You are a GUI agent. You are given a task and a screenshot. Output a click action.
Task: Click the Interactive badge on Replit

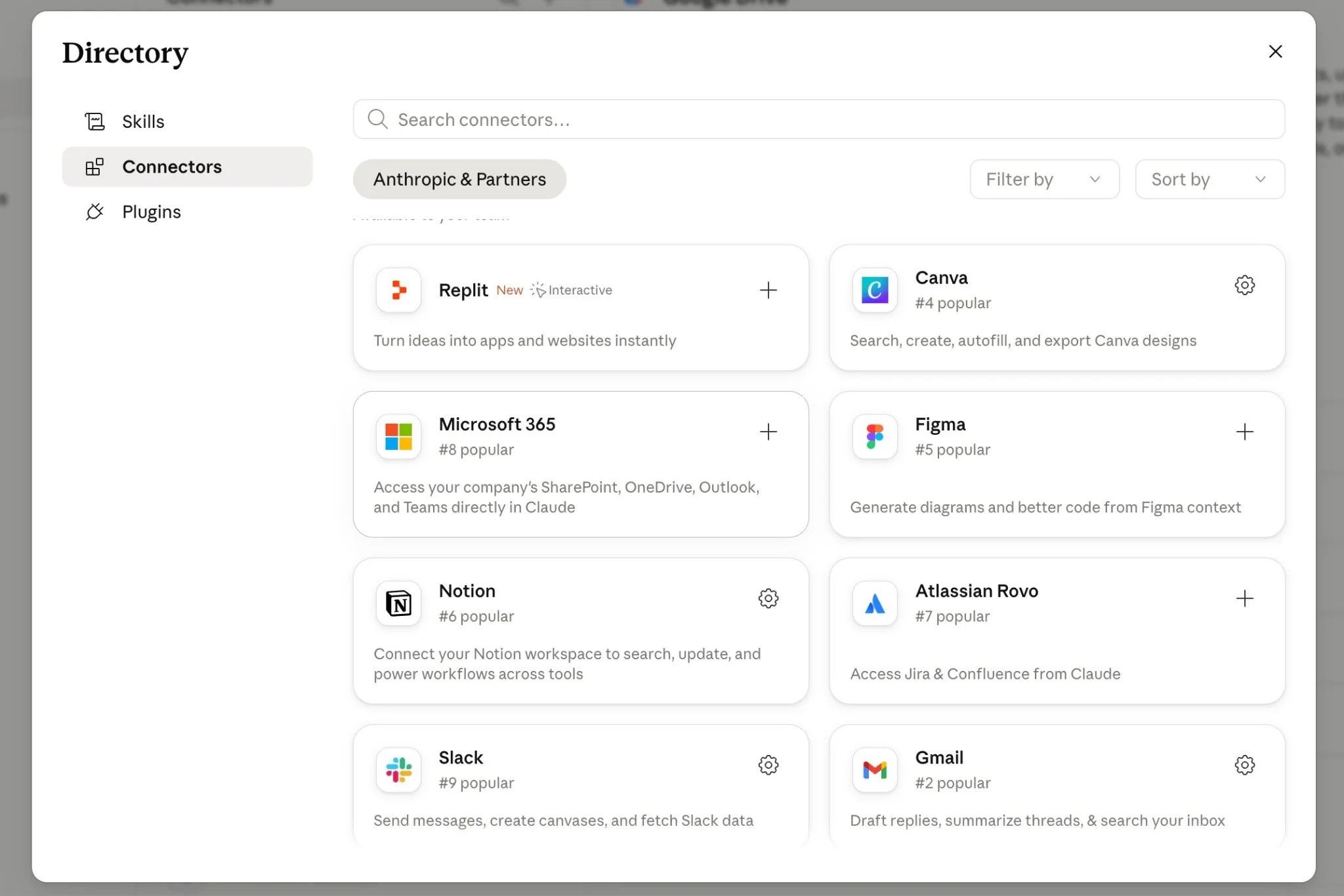point(572,290)
